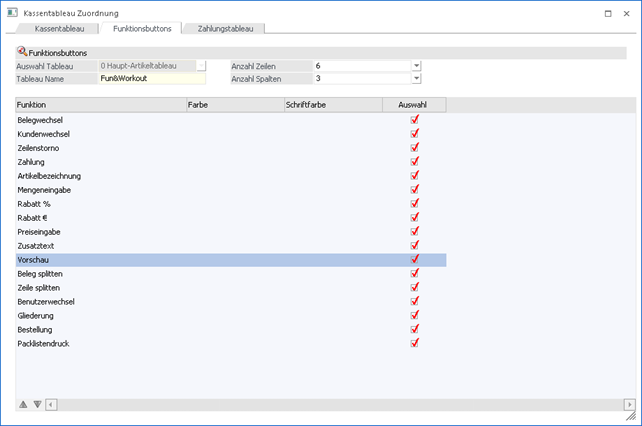Image resolution: width=642 pixels, height=426 pixels.
Task: Click the Kassentableau Zuordnung window title icon
Action: [12, 11]
